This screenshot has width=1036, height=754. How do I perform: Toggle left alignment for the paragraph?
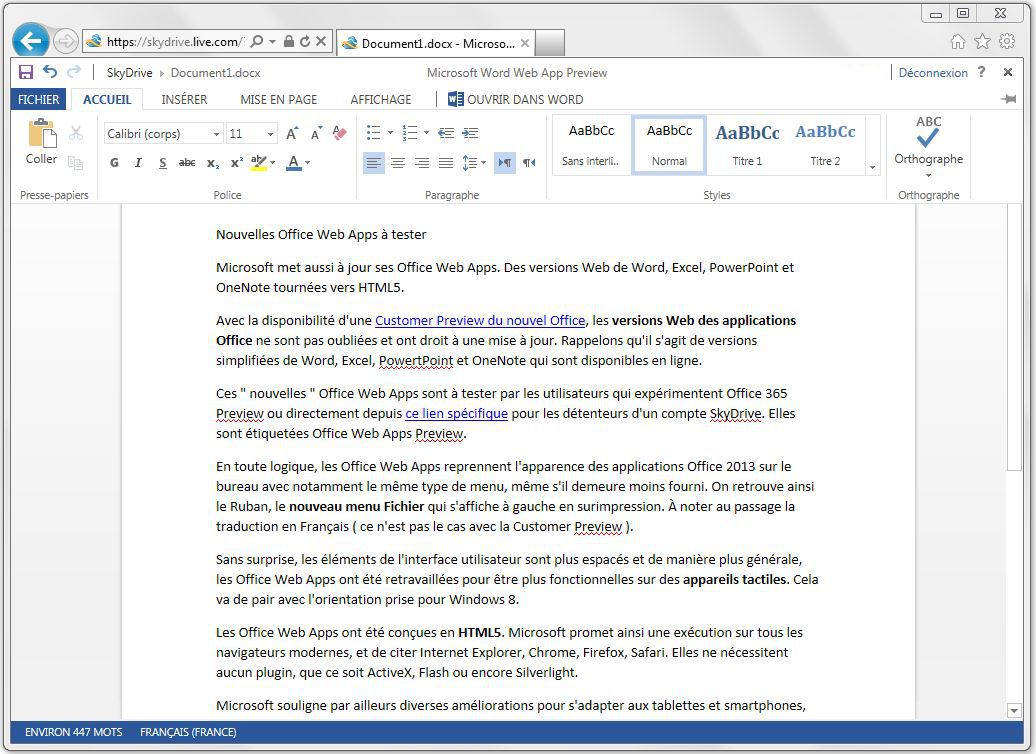373,163
